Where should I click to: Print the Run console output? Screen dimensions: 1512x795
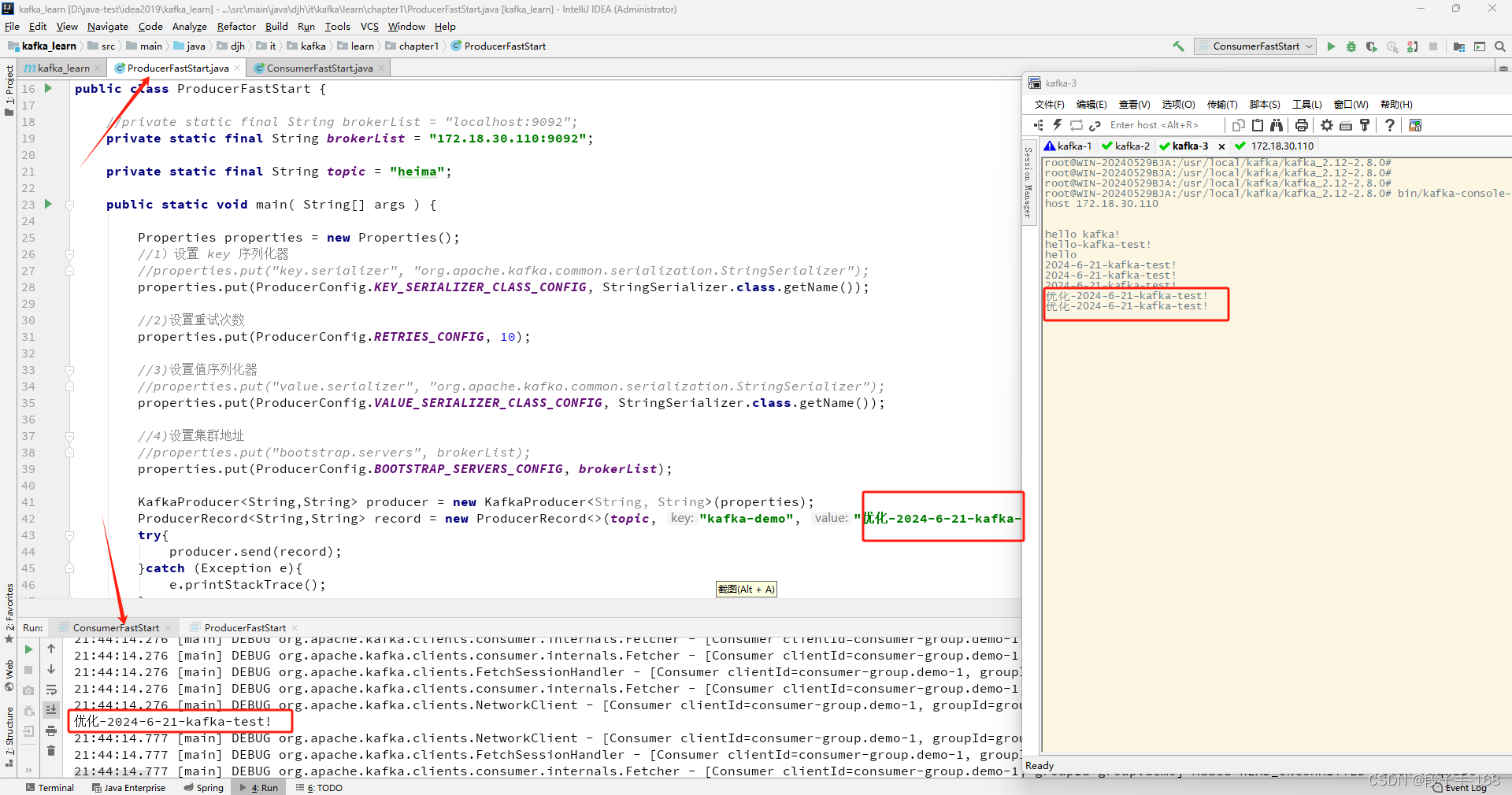pos(51,730)
